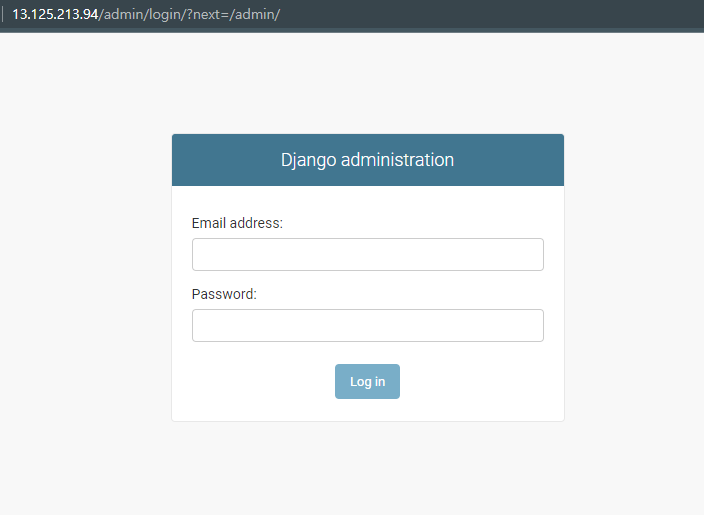Click the "Password:" label
The width and height of the screenshot is (704, 515).
[x=224, y=294]
